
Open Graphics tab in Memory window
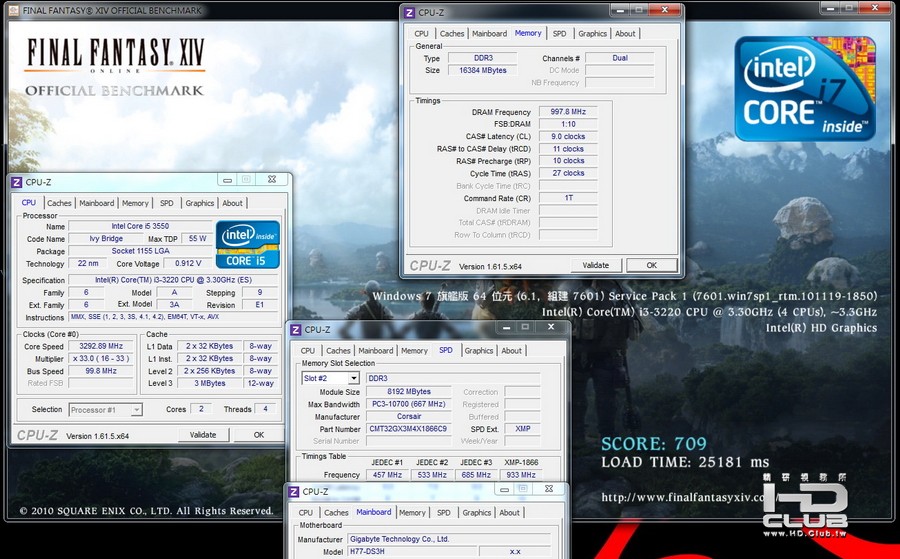click(592, 34)
